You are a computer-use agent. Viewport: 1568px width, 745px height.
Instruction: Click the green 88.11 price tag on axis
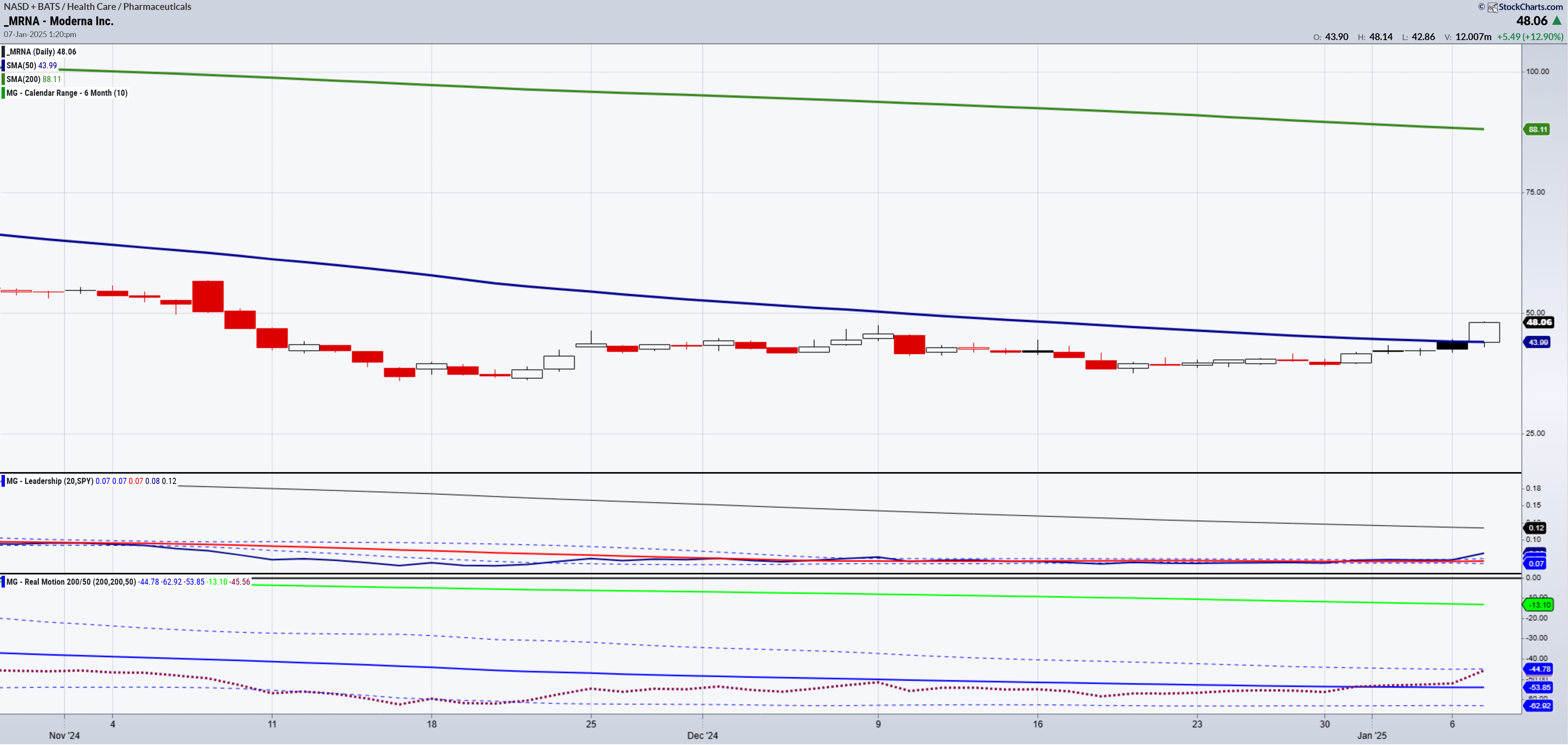(x=1536, y=130)
